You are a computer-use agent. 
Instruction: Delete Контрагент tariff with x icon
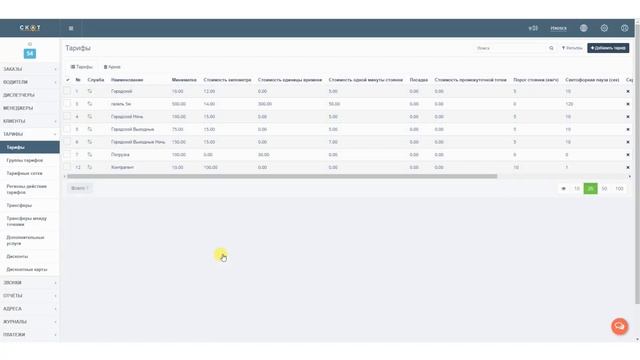628,167
